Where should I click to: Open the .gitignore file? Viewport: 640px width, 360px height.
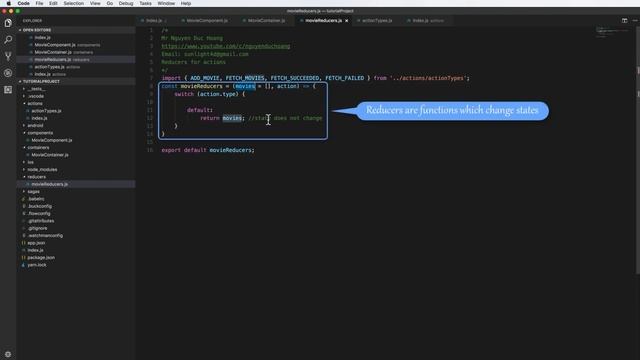pyautogui.click(x=38, y=229)
